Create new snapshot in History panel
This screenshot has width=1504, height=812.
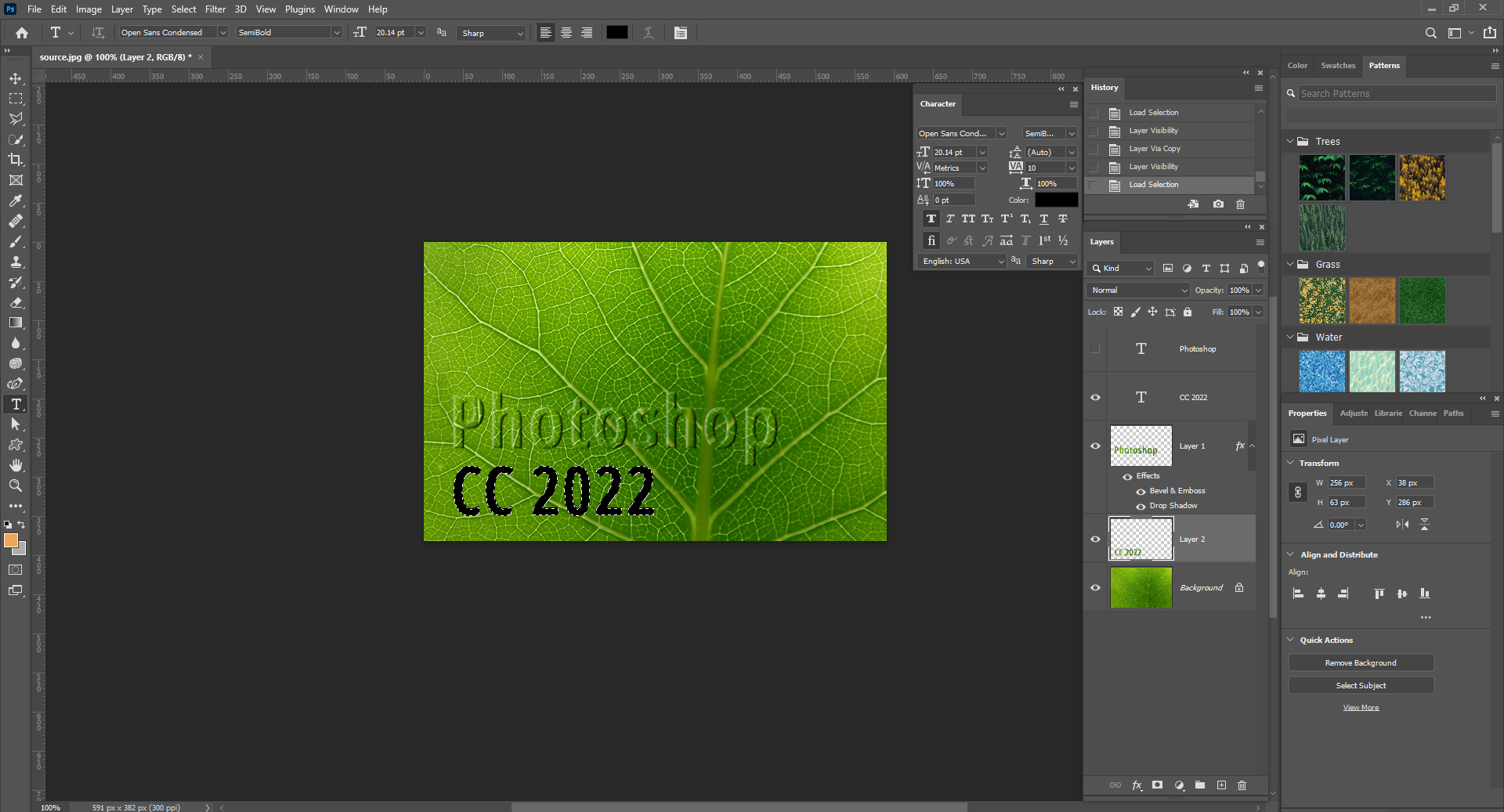click(1218, 204)
